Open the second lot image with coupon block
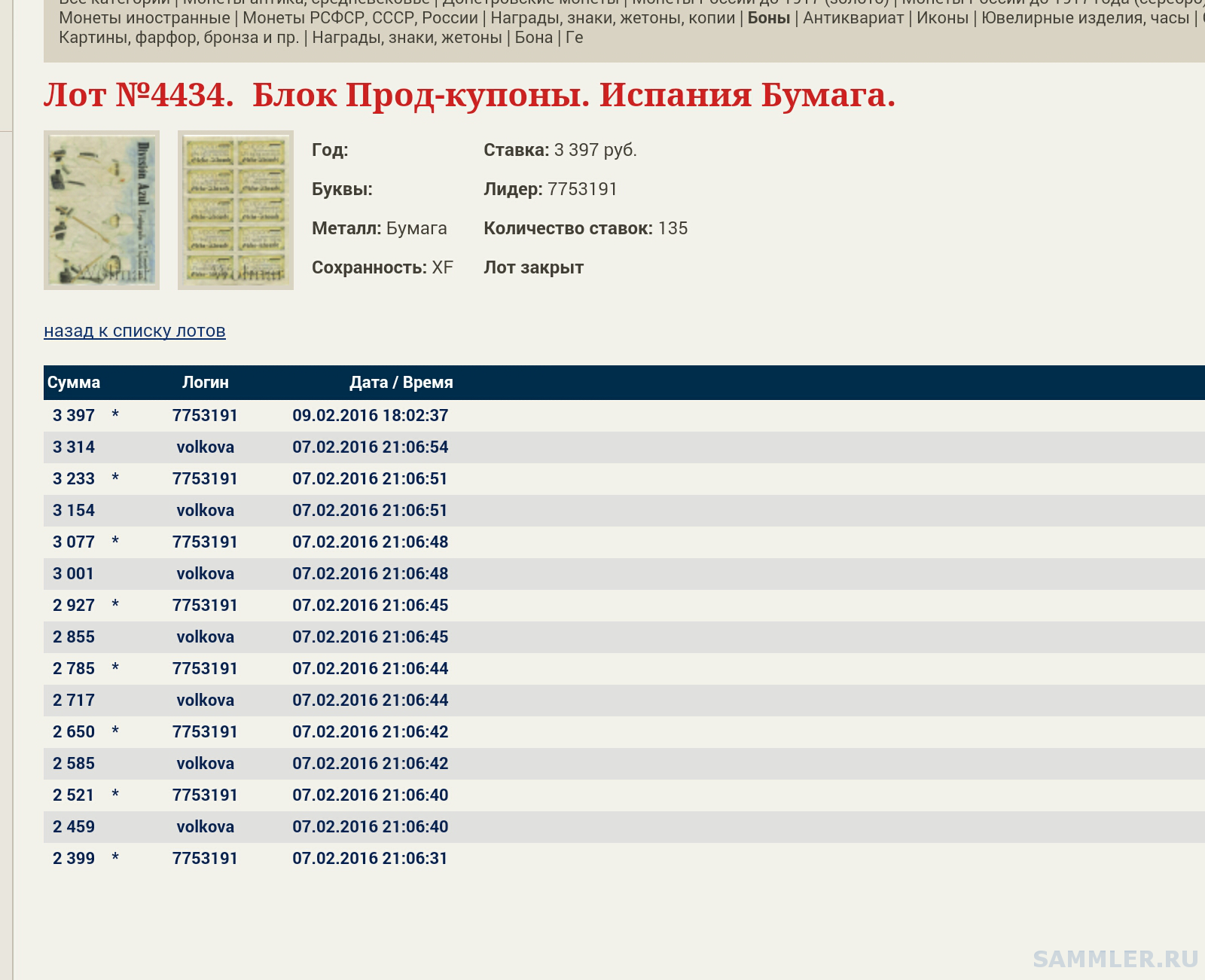Image resolution: width=1205 pixels, height=980 pixels. [236, 210]
